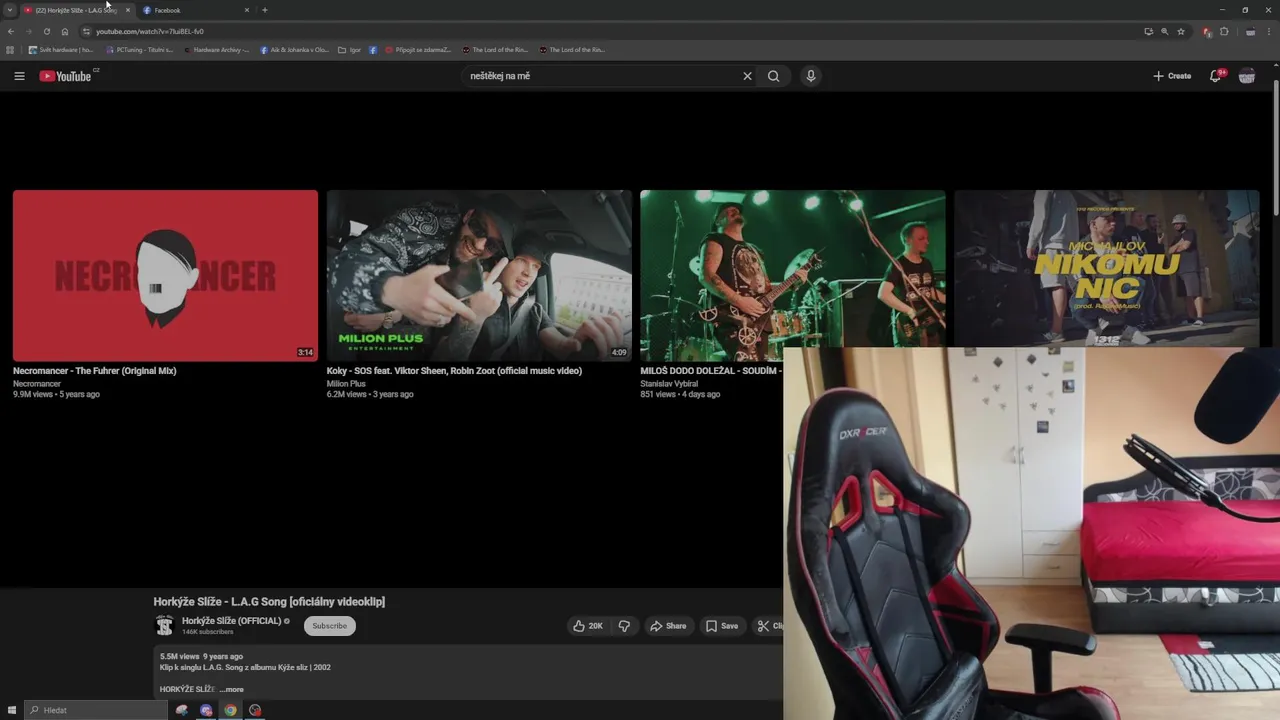The image size is (1280, 720).
Task: Open the Windows Start menu
Action: pyautogui.click(x=12, y=710)
